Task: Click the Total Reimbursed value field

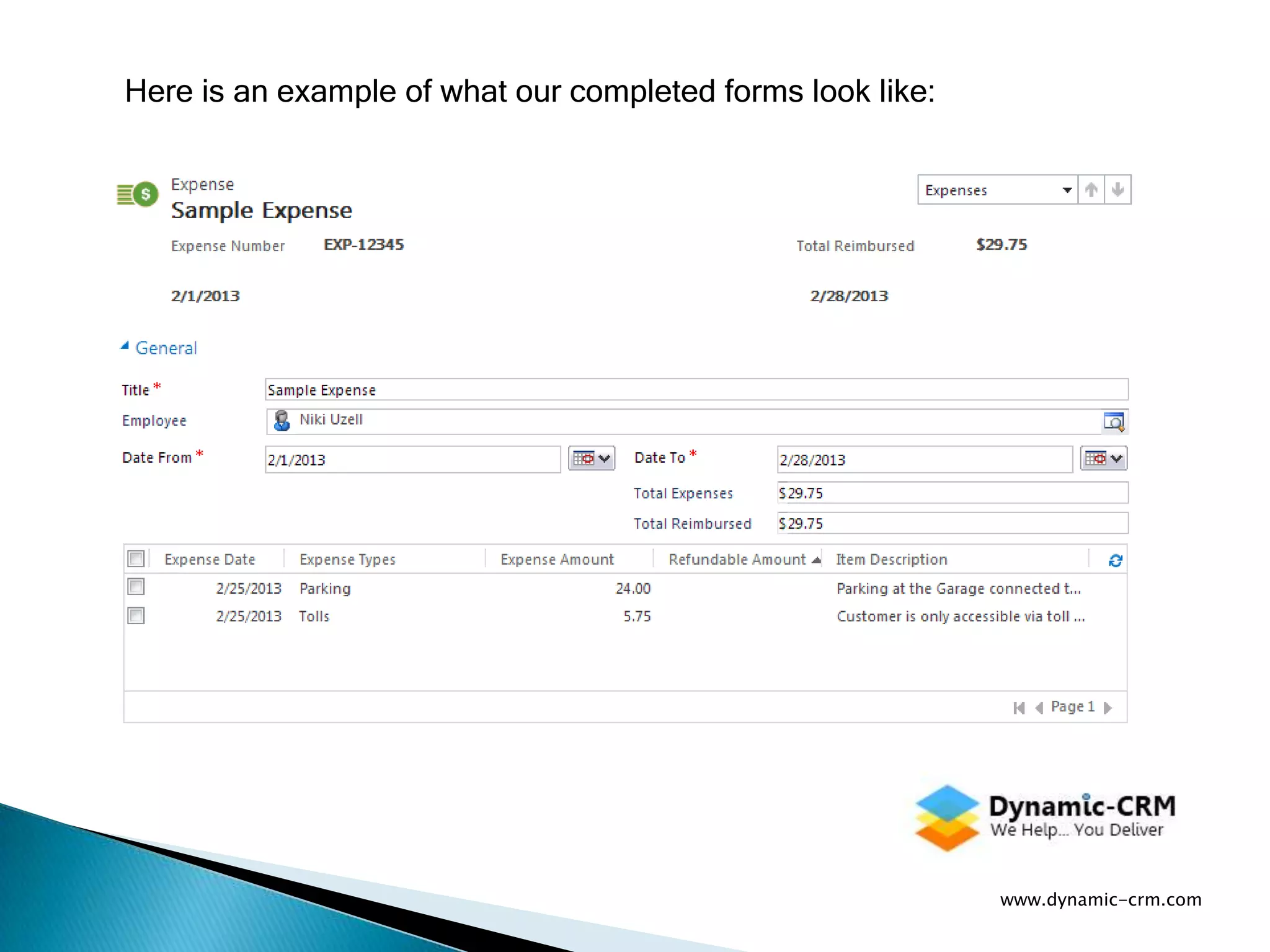Action: [x=952, y=523]
